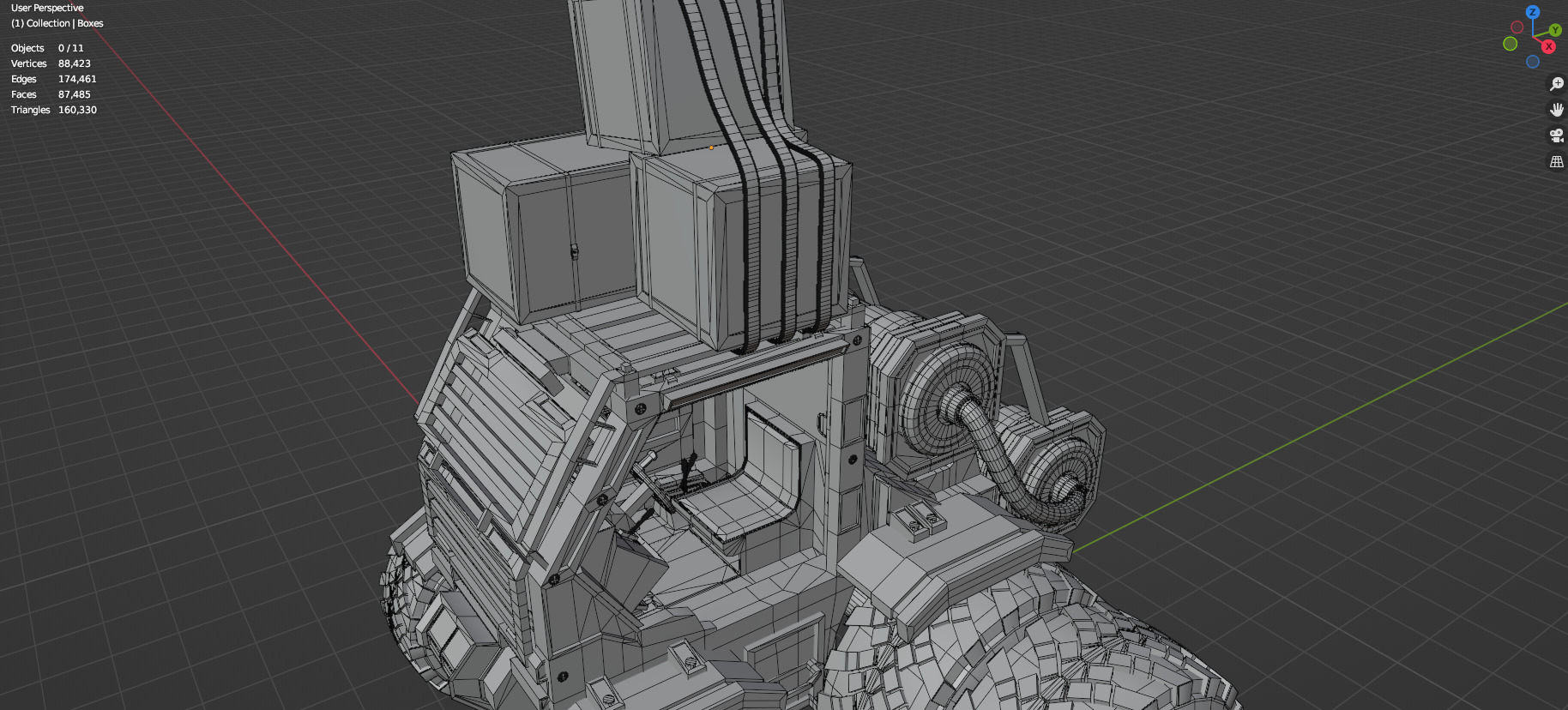Viewport: 1568px width, 710px height.
Task: Click the zoom view magnifier icon
Action: click(1556, 84)
